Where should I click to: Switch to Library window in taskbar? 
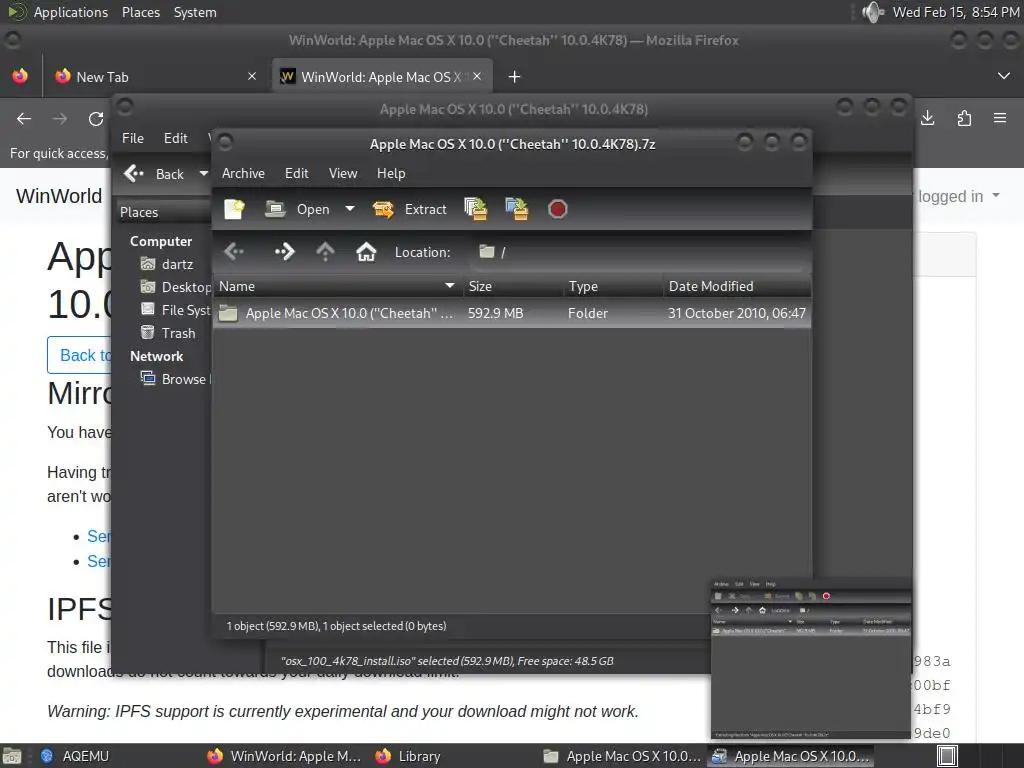pyautogui.click(x=408, y=756)
